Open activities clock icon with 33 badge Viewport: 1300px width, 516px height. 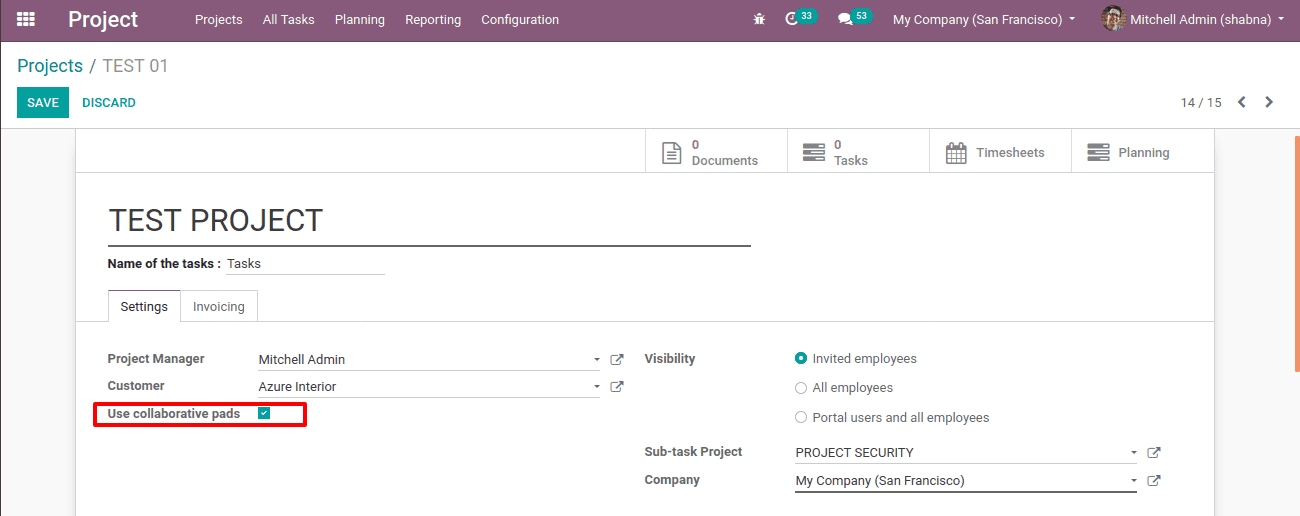pos(799,18)
